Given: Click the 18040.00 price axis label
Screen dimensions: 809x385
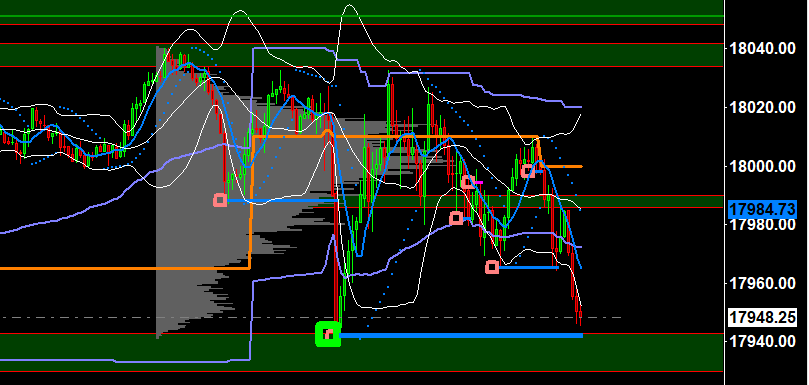Looking at the screenshot, I should (x=762, y=49).
